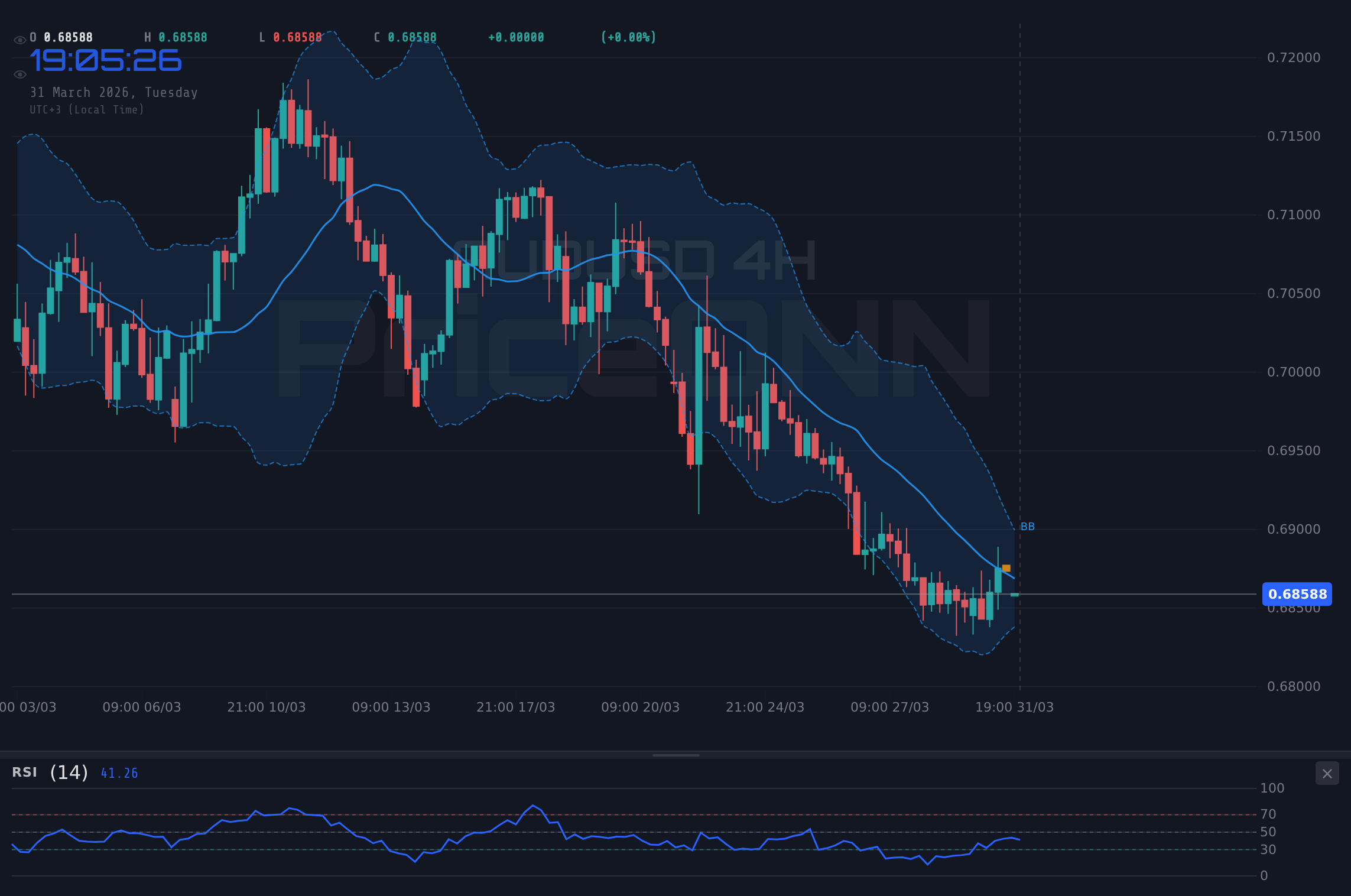Close the RSI indicator panel
Screen dimensions: 1351x896
coord(1328,773)
